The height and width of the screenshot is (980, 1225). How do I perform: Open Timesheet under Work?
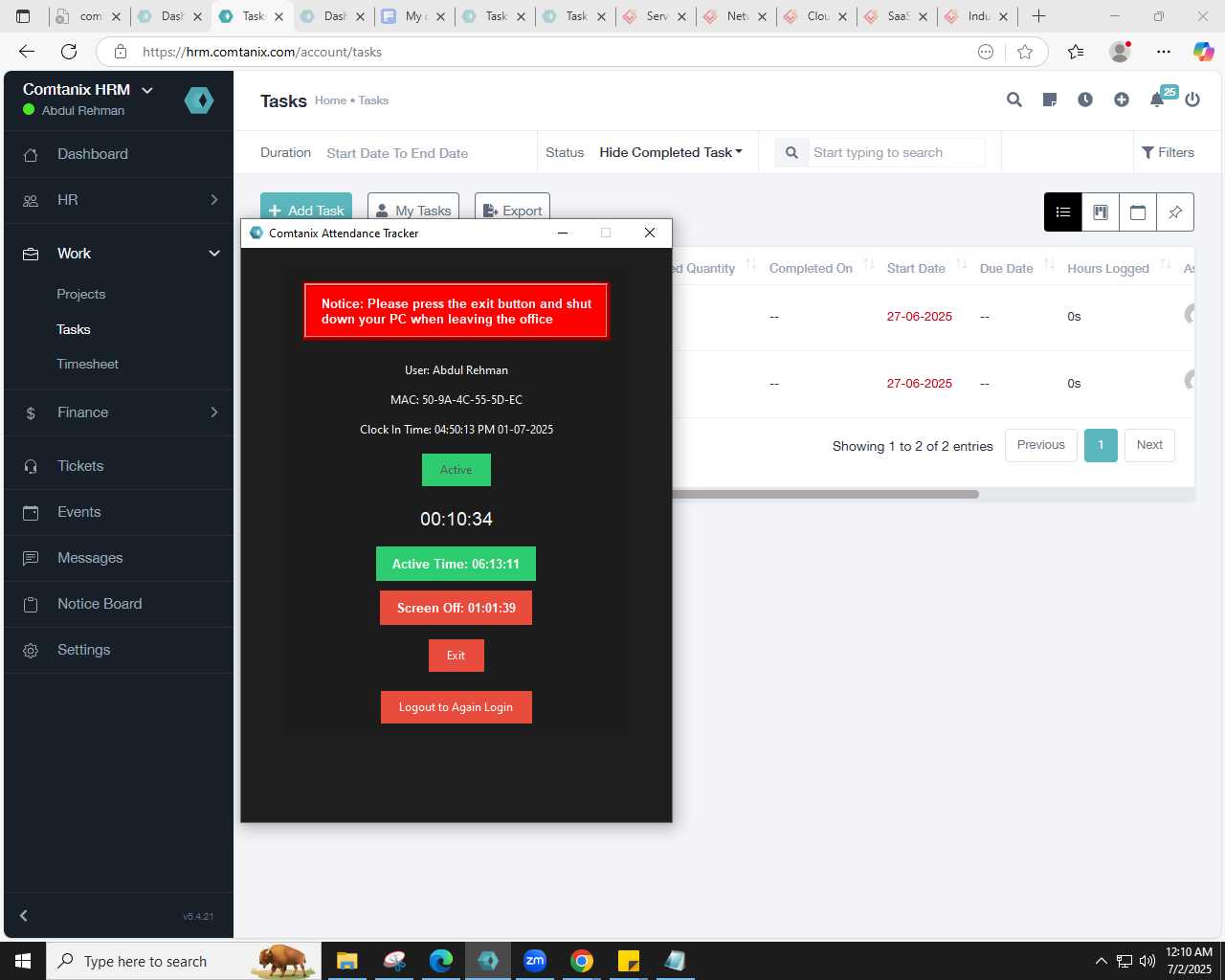(88, 364)
